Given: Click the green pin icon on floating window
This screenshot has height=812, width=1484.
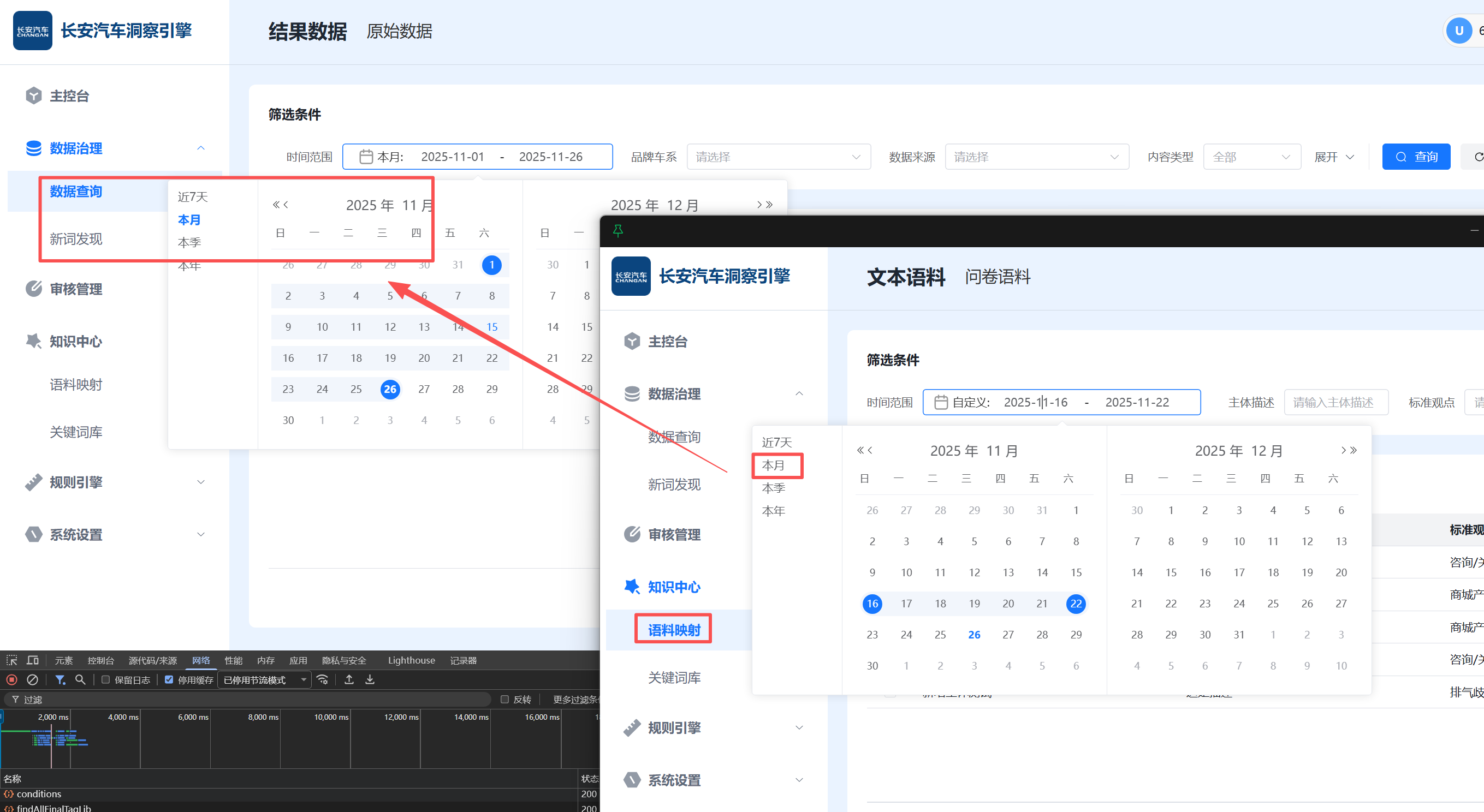Looking at the screenshot, I should tap(618, 231).
